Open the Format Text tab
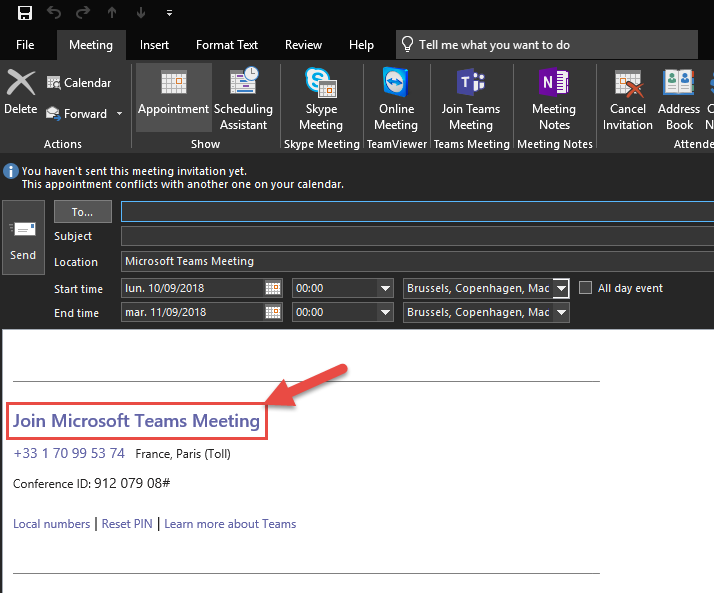Viewport: 714px width, 593px height. click(227, 45)
